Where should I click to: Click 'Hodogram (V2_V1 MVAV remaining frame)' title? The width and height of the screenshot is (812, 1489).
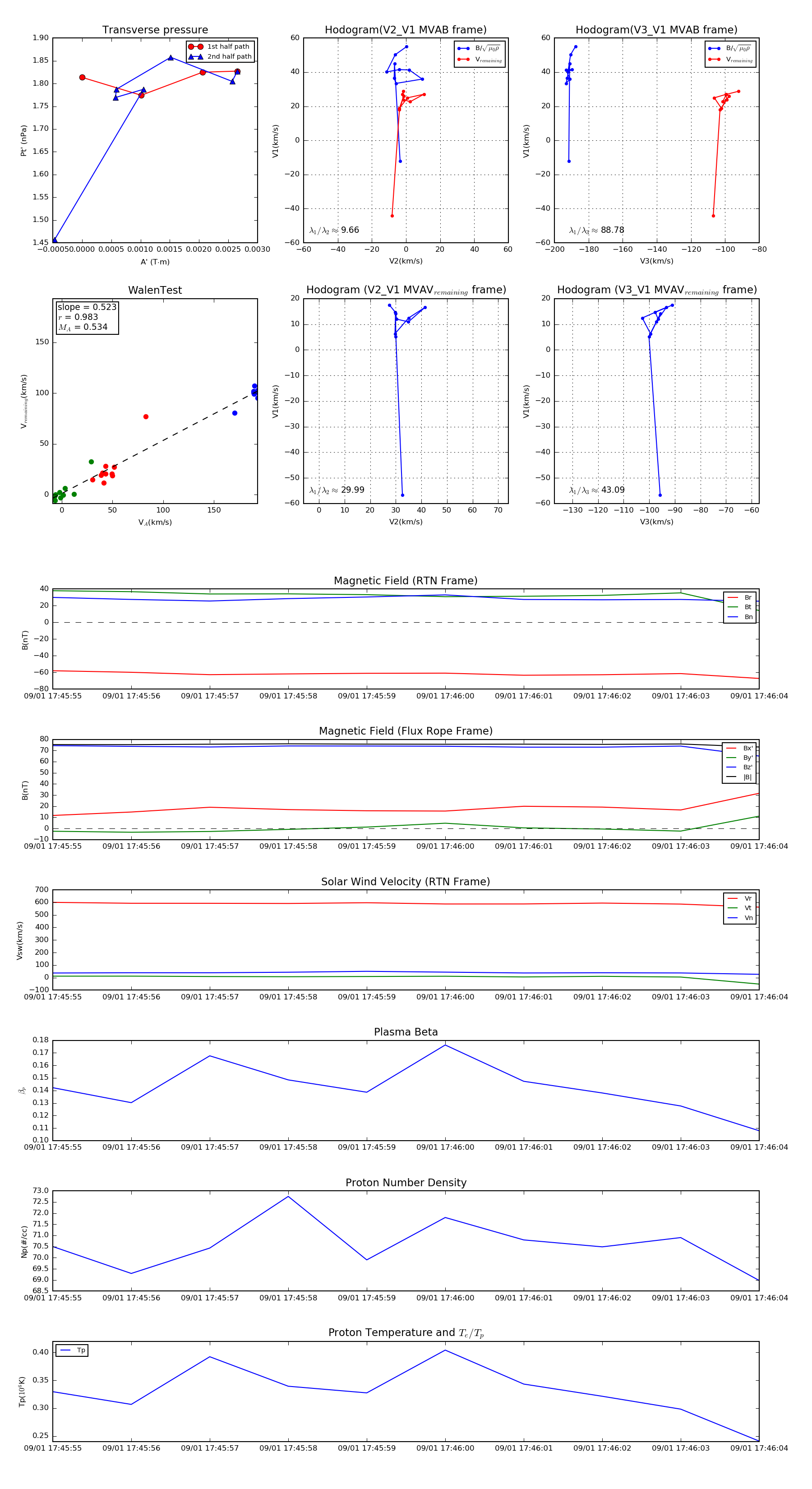(406, 290)
